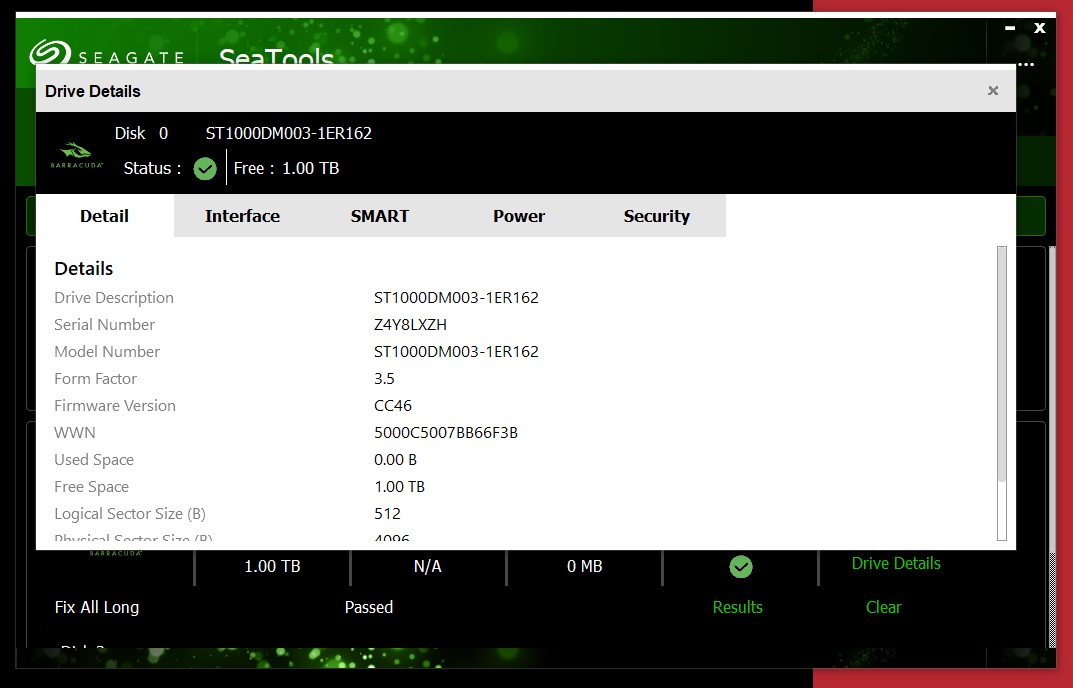The width and height of the screenshot is (1073, 688).
Task: Go to the Security tab
Action: 657,216
